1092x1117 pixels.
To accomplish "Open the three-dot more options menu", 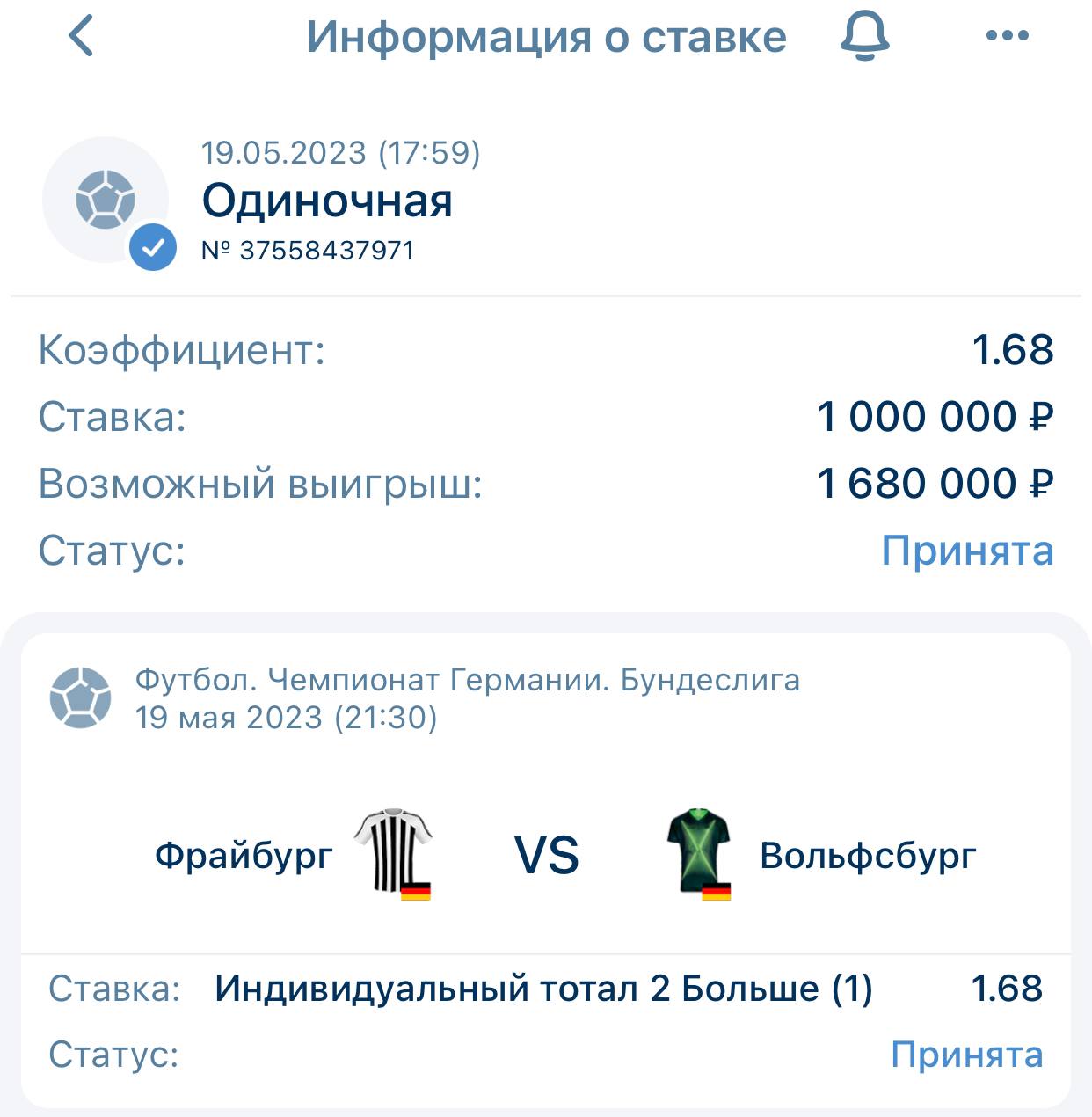I will (1007, 36).
